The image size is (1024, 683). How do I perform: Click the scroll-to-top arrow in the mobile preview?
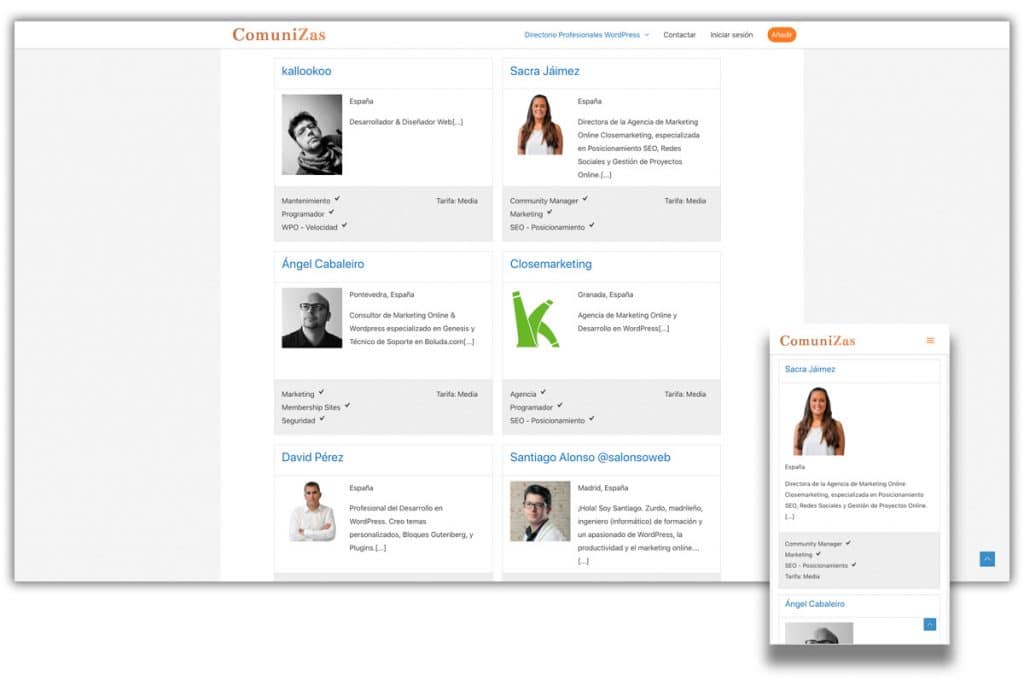point(930,624)
